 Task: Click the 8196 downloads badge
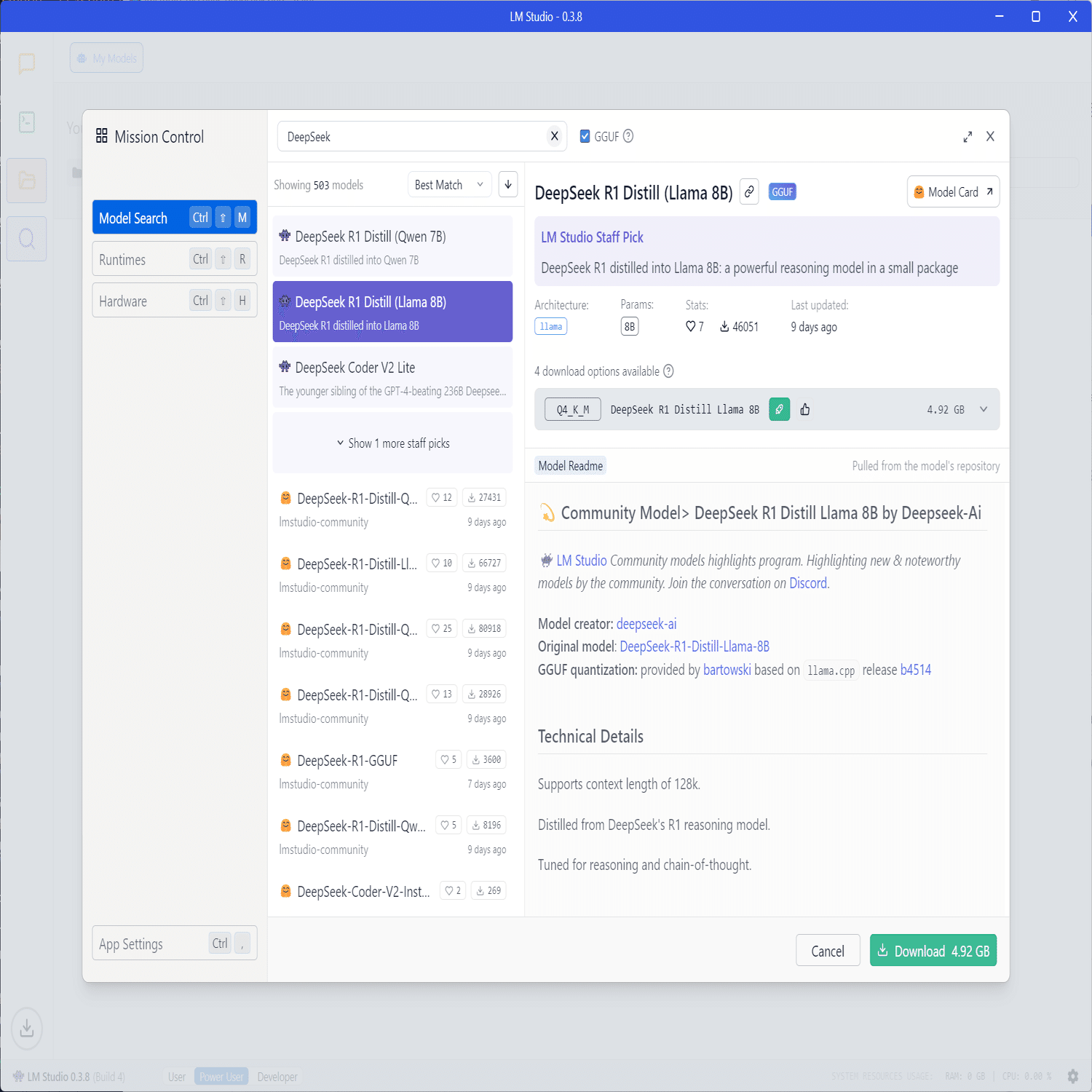pos(486,826)
